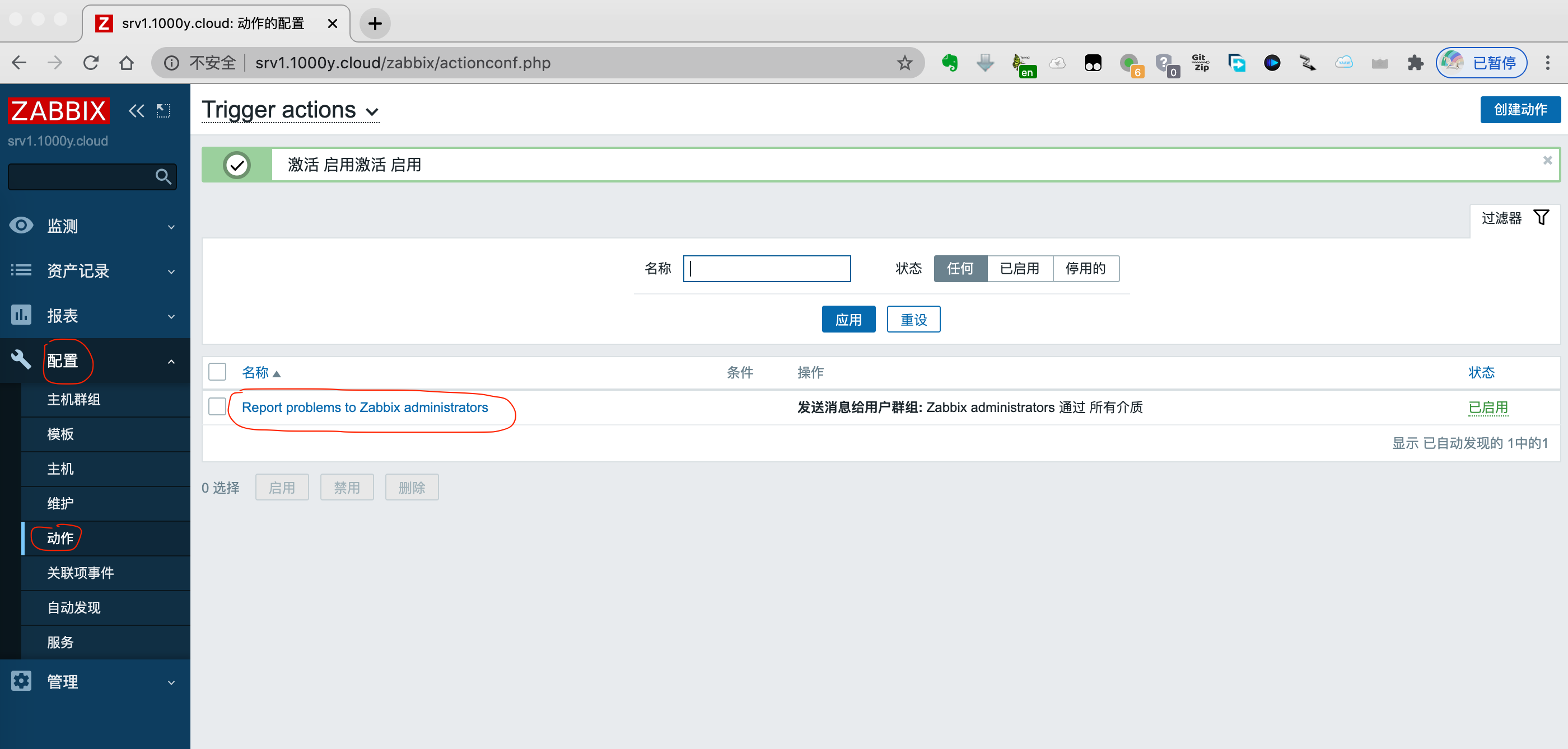Collapse the sidebar with double-chevron icon
This screenshot has width=1568, height=749.
click(136, 110)
